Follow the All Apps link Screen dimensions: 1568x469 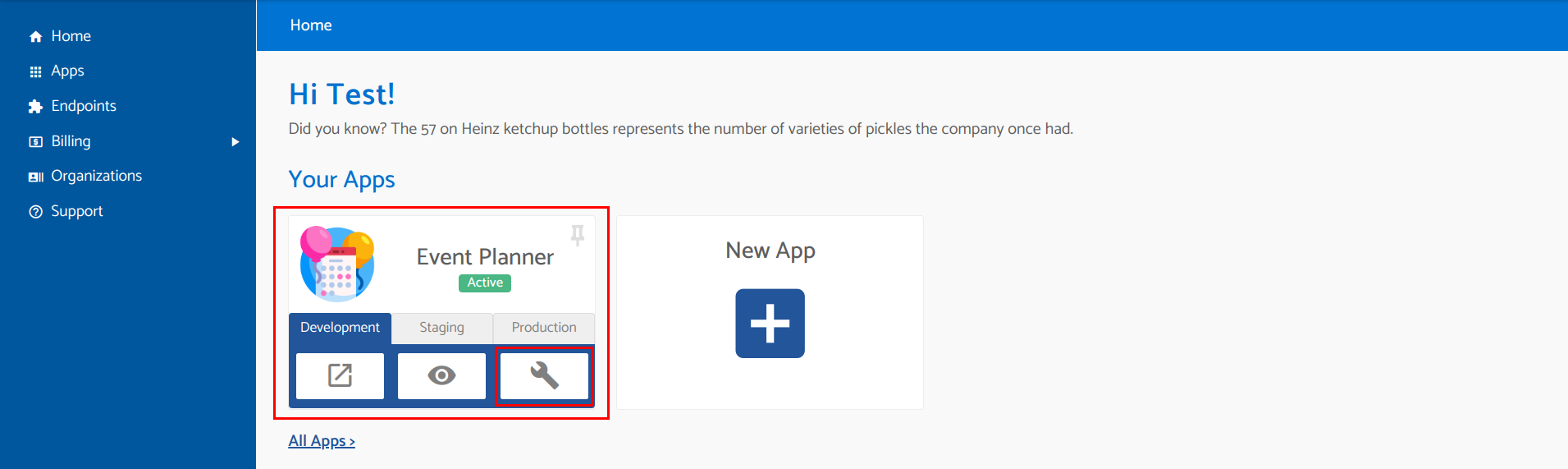click(322, 441)
